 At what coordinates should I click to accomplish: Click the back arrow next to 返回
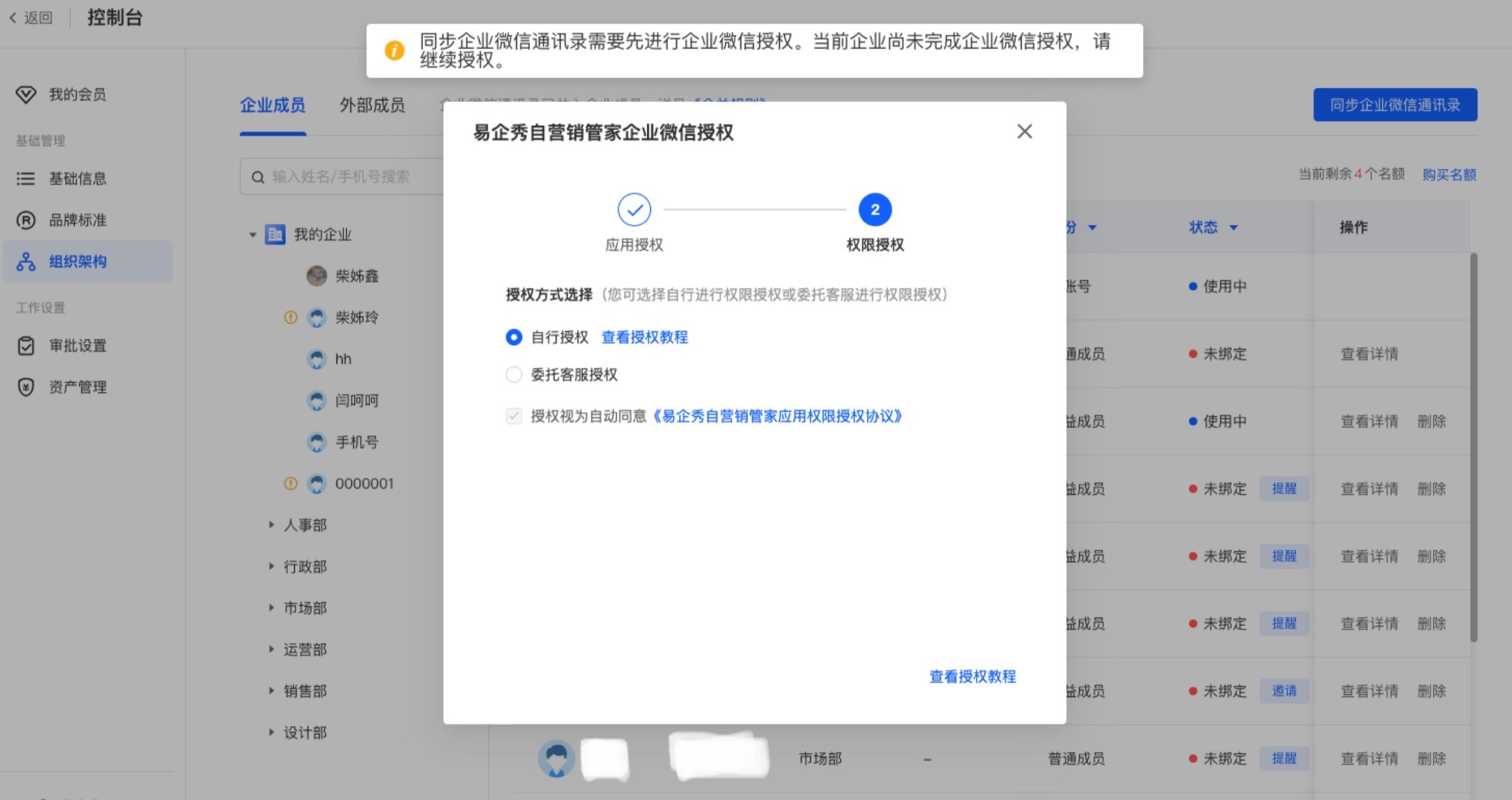pyautogui.click(x=13, y=18)
